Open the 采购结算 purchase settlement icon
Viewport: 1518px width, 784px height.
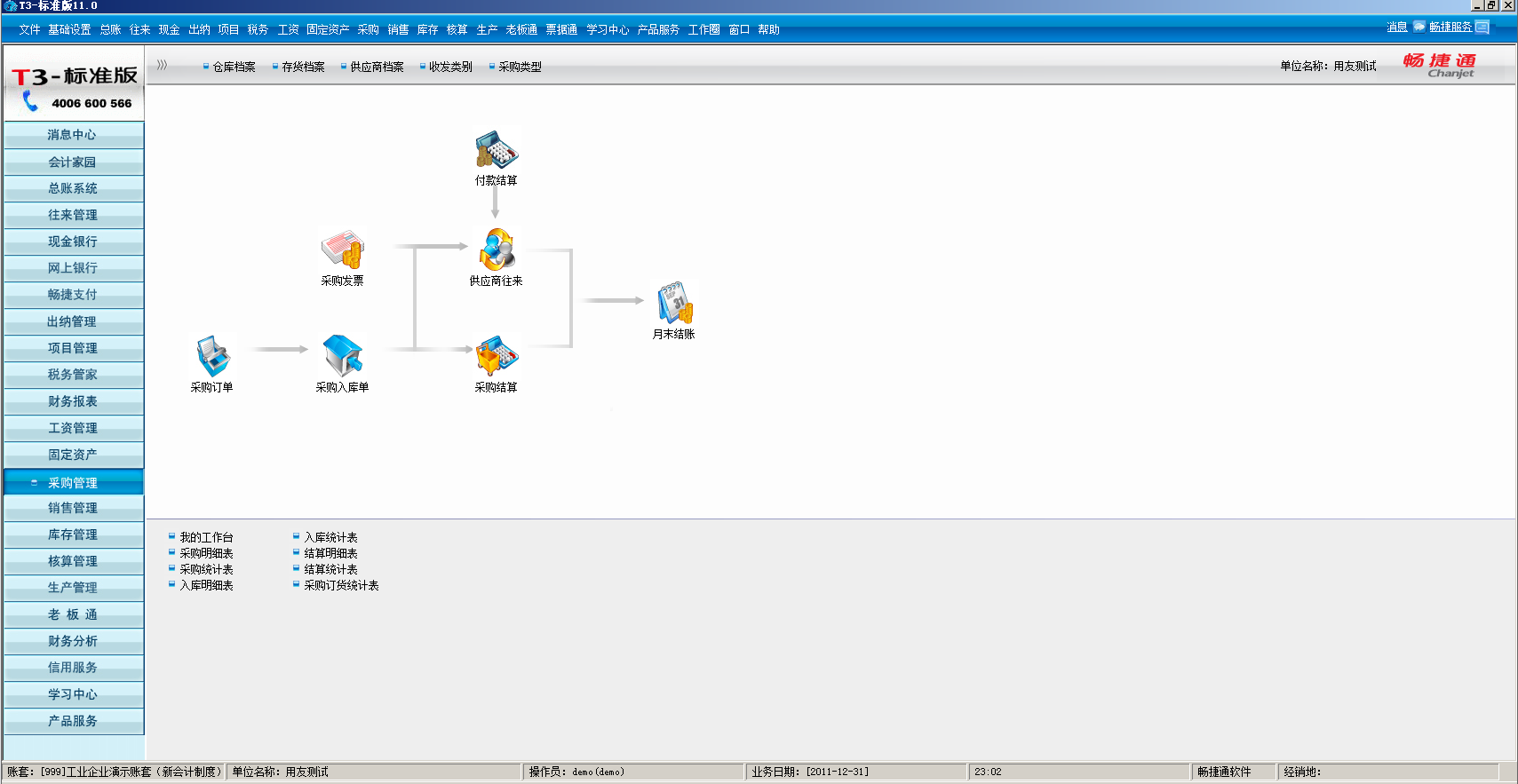497,356
